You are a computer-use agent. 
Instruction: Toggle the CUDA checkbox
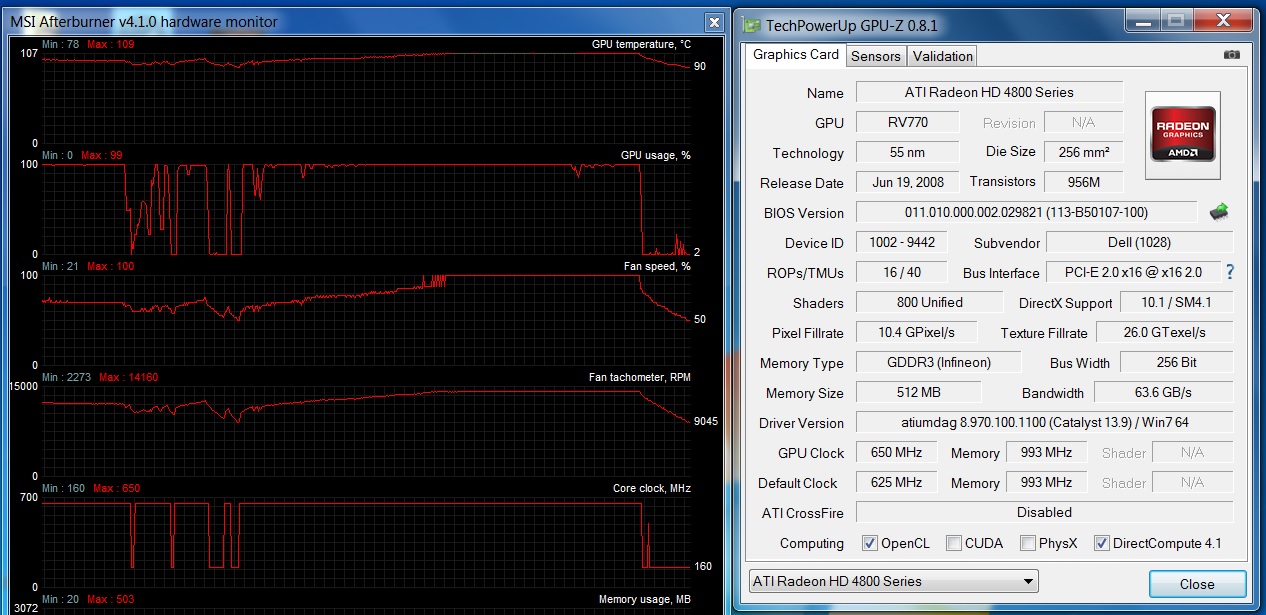point(954,543)
